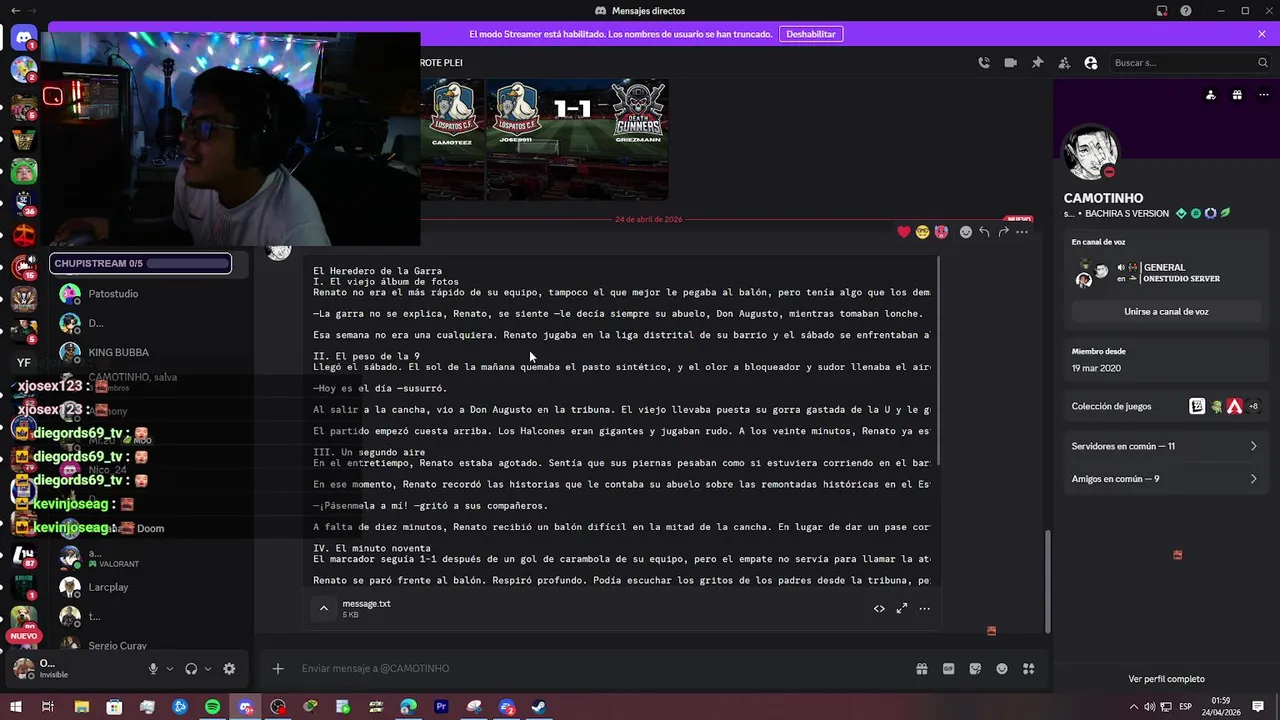1280x720 pixels.
Task: Hide the user profile panel
Action: (x=1091, y=62)
